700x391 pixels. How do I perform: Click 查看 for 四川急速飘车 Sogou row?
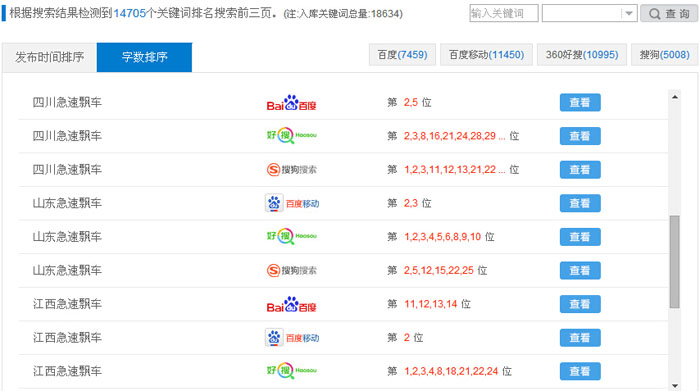[580, 170]
